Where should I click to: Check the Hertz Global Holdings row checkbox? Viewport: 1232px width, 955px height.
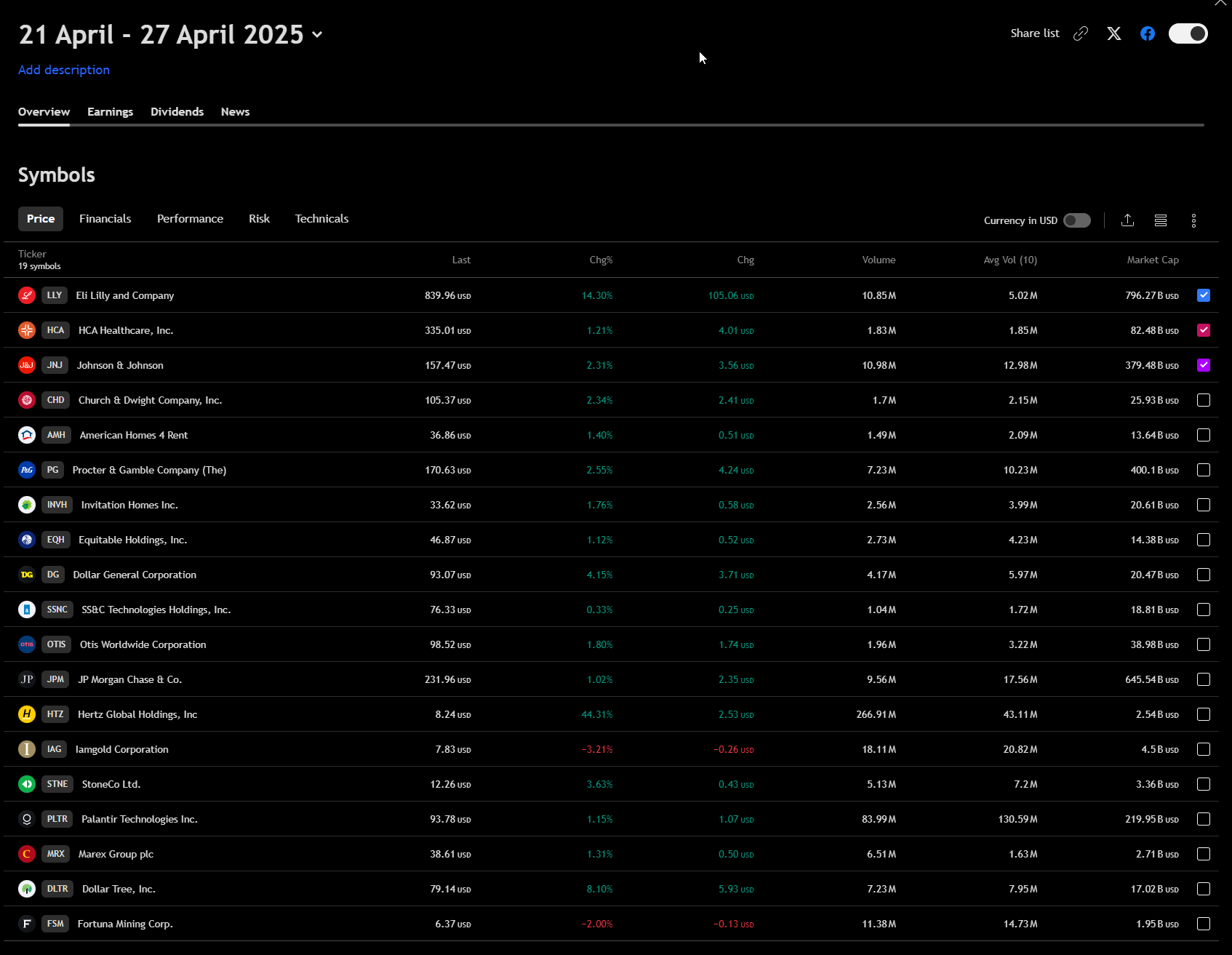coord(1204,714)
